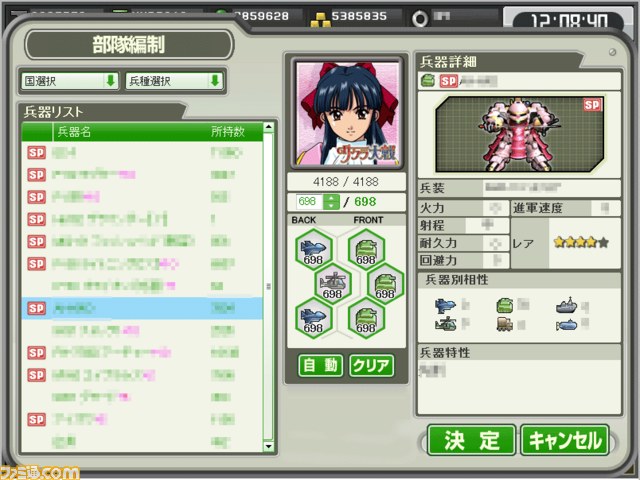Click the weapon list scroll down arrow
The width and height of the screenshot is (640, 480).
coord(269,446)
